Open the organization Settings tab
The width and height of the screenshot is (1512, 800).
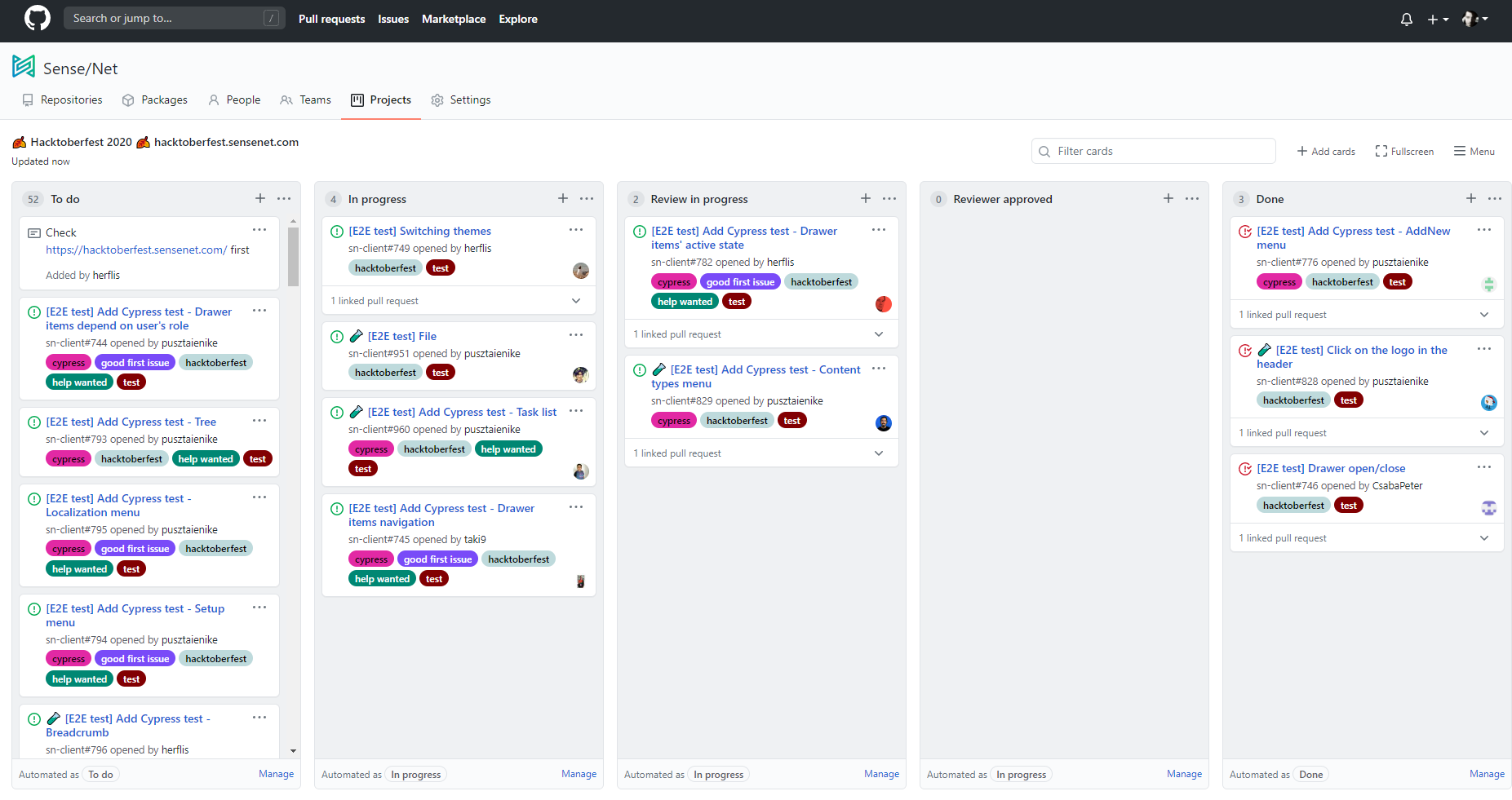[461, 100]
